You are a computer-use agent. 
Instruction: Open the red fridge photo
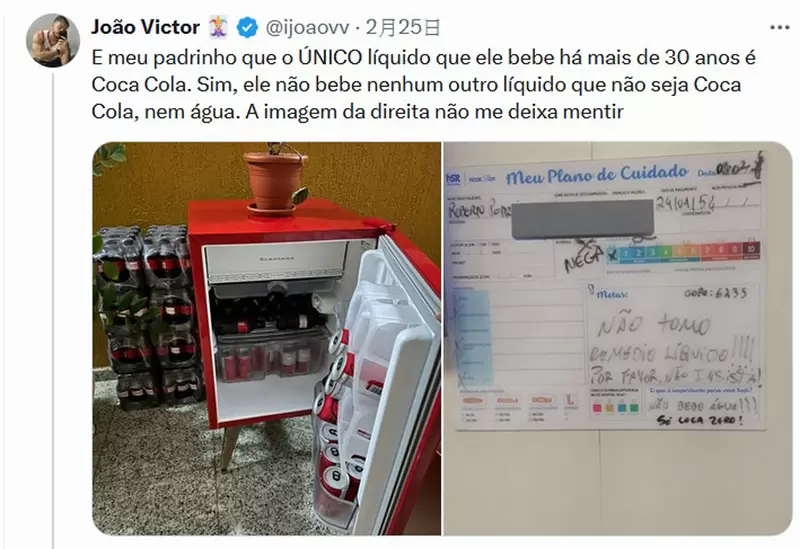click(x=267, y=338)
